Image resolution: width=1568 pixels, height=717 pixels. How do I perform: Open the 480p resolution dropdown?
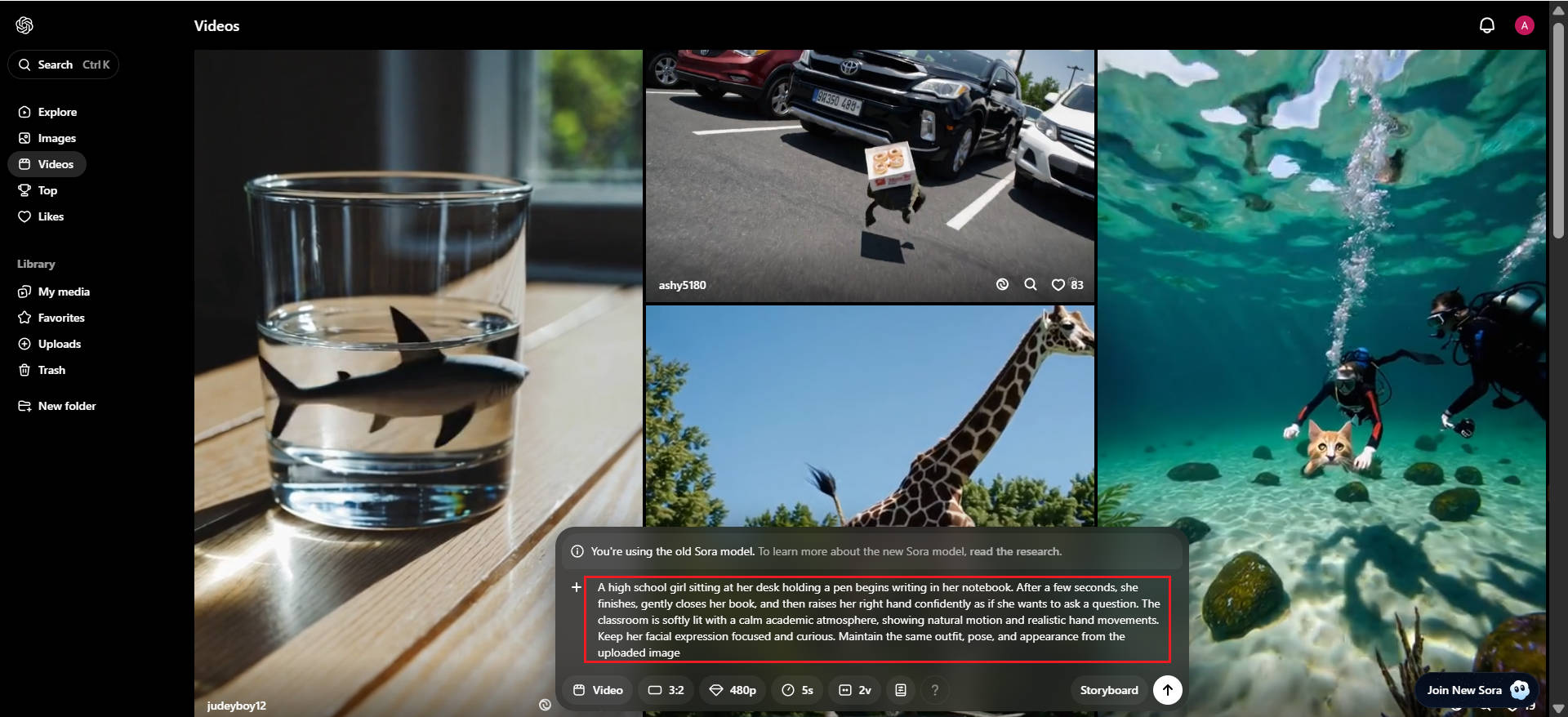[732, 690]
